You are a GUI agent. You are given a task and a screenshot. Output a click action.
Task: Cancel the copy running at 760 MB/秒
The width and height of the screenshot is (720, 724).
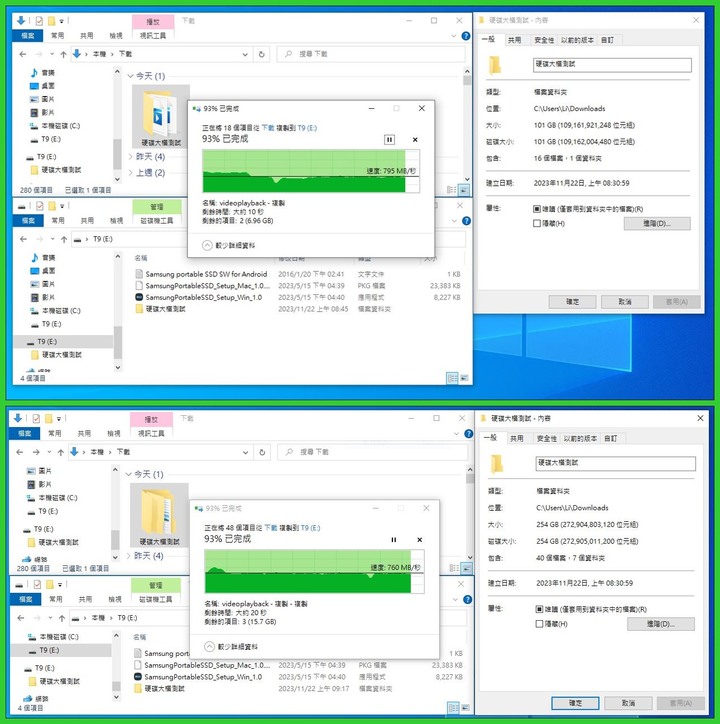(419, 540)
